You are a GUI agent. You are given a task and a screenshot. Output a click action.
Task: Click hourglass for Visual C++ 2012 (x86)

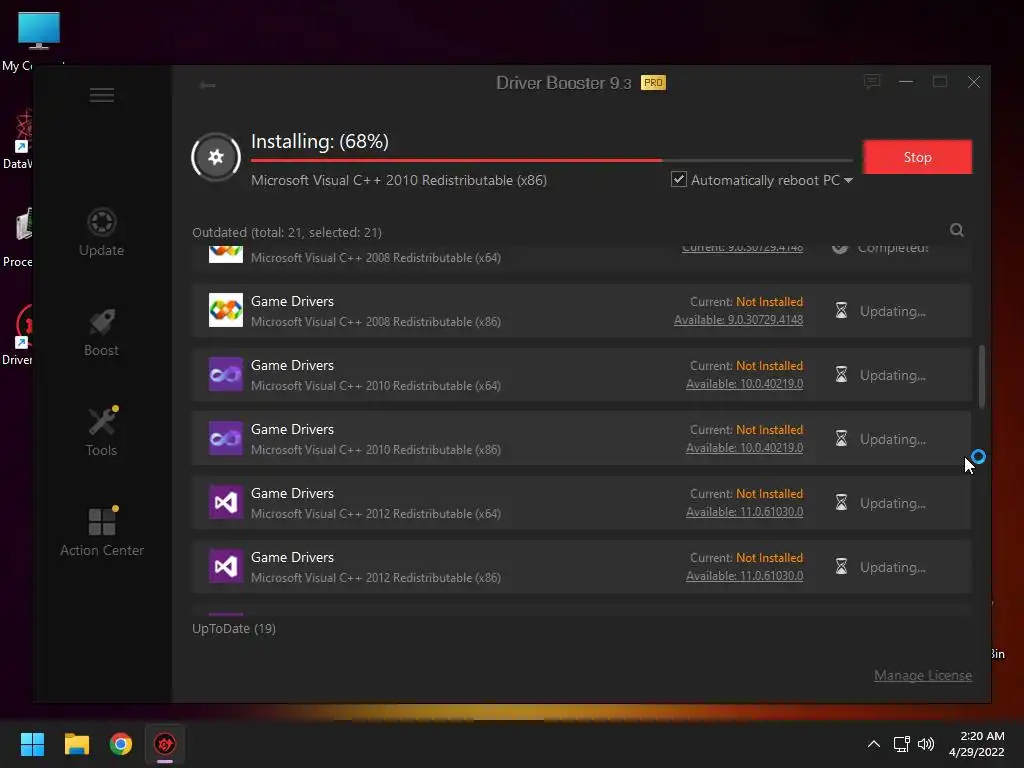point(841,566)
